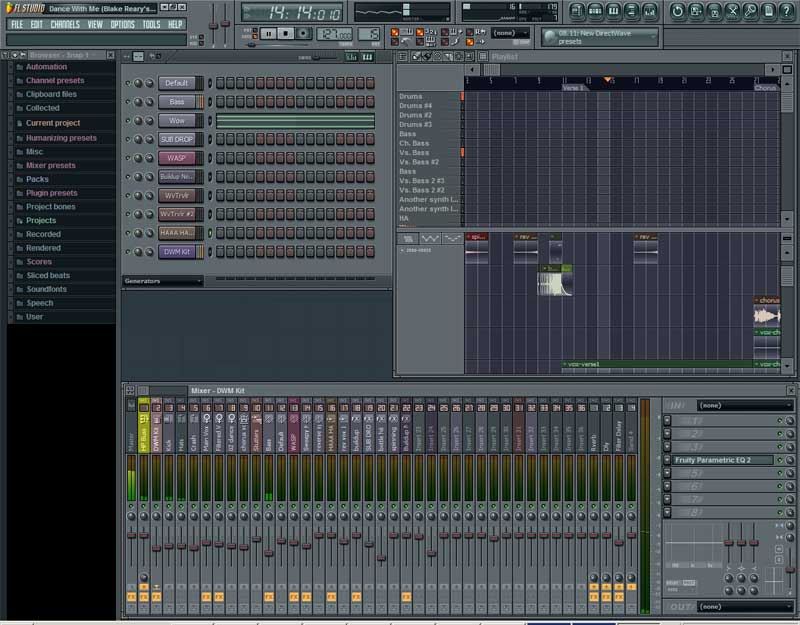Mute the DWM Kit channel LED
Screen dimensions: 800x625
[x=128, y=252]
